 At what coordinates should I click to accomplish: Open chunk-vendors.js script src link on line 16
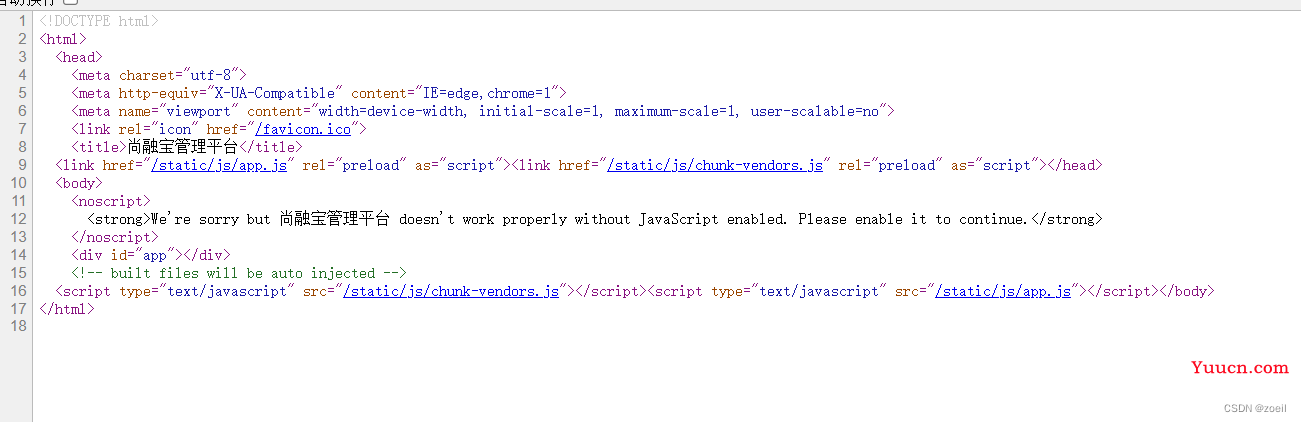[451, 291]
